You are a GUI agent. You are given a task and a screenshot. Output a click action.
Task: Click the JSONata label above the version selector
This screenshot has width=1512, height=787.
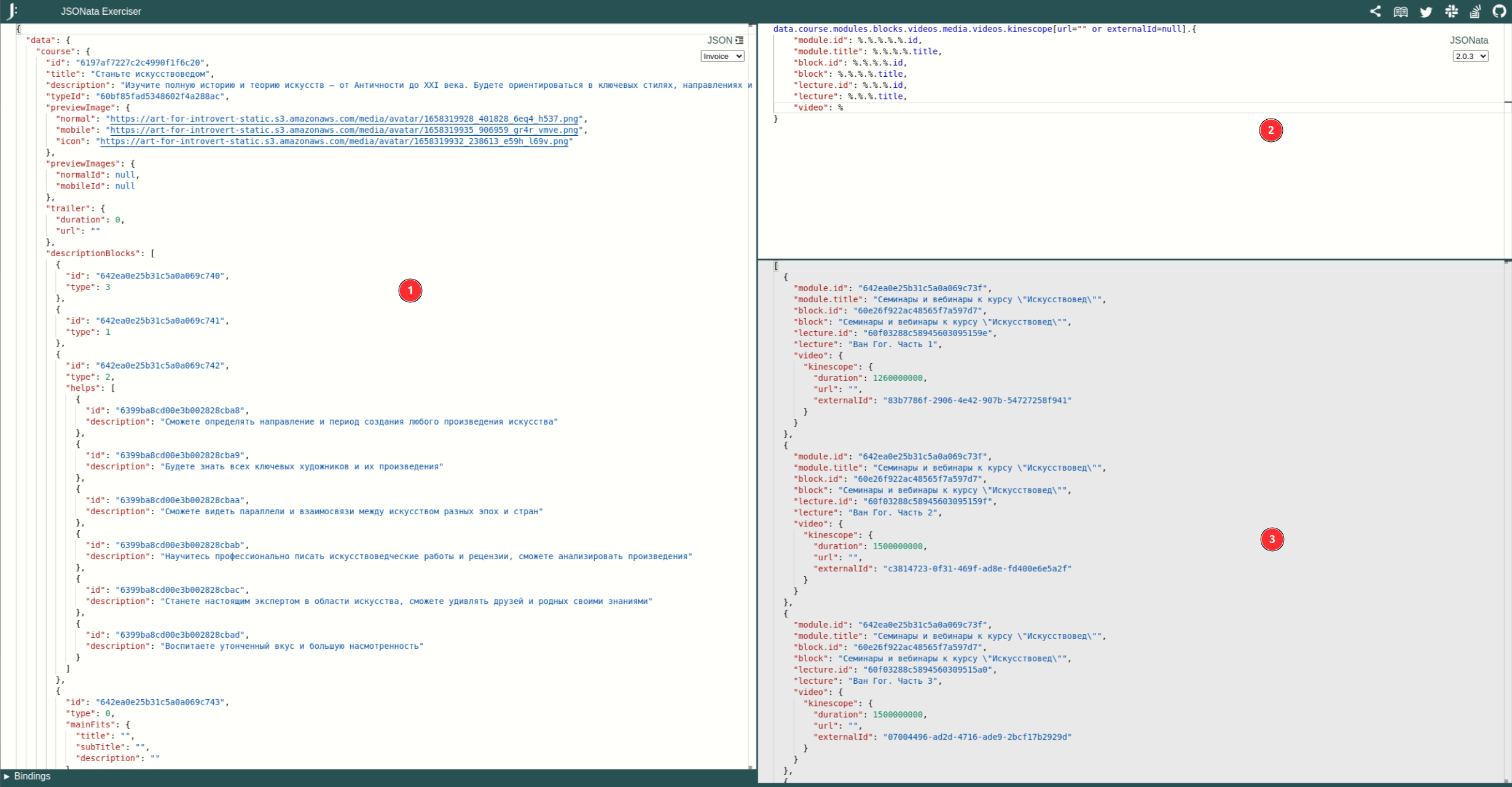point(1468,40)
